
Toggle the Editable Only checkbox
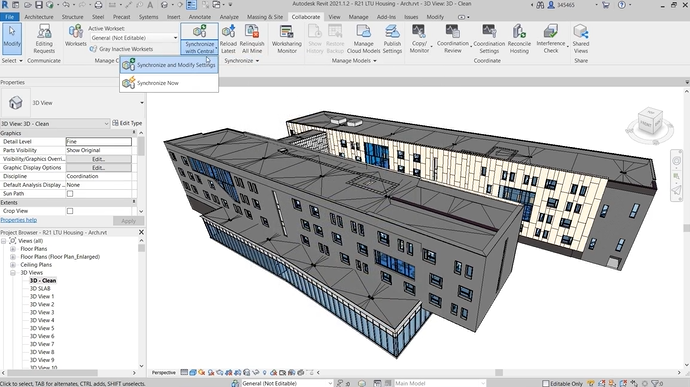546,383
